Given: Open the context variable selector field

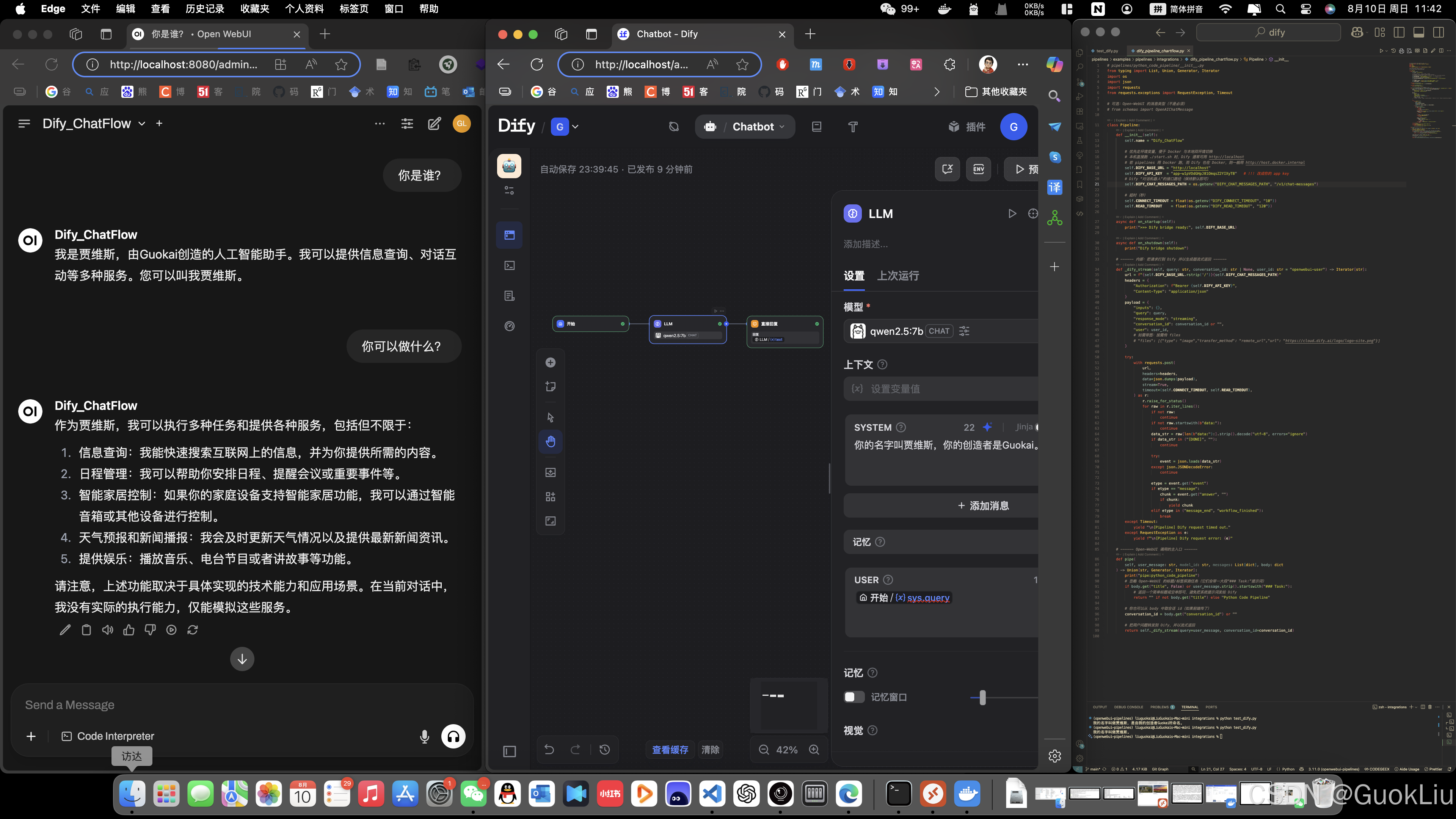Looking at the screenshot, I should [940, 389].
